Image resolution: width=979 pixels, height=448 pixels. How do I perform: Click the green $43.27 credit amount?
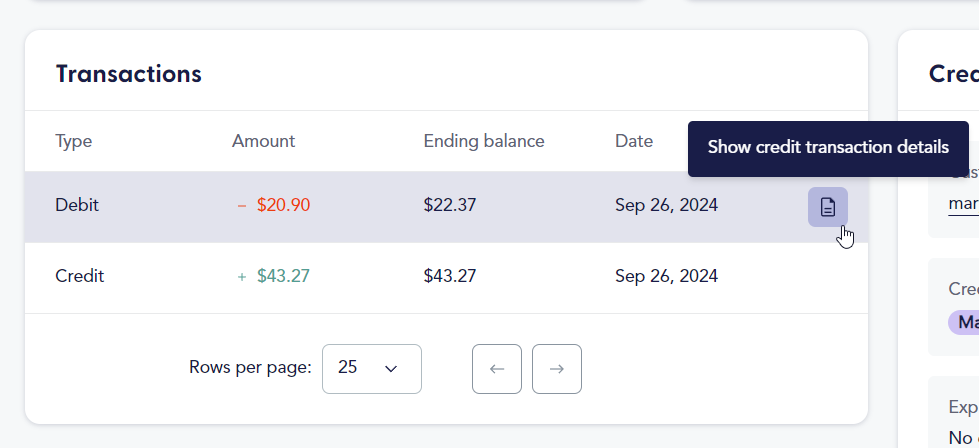(x=283, y=276)
